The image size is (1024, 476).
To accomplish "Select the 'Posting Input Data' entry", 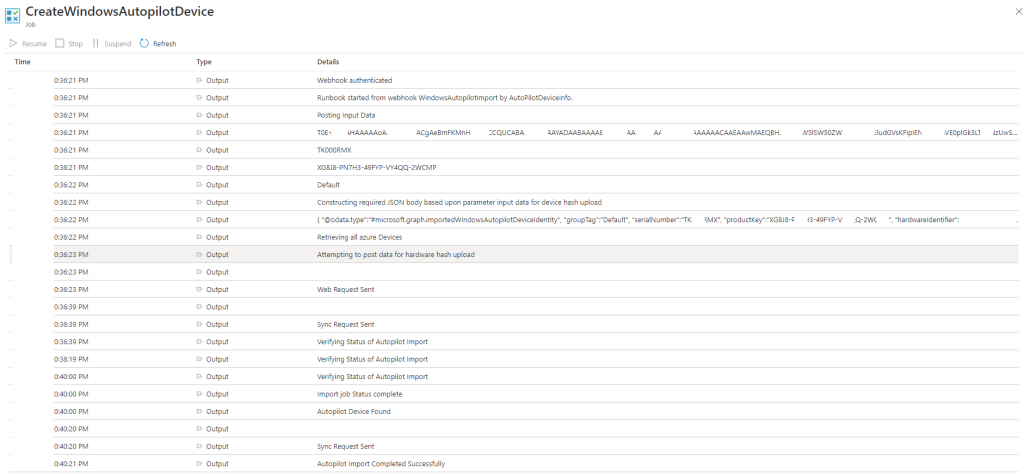I will coord(513,115).
